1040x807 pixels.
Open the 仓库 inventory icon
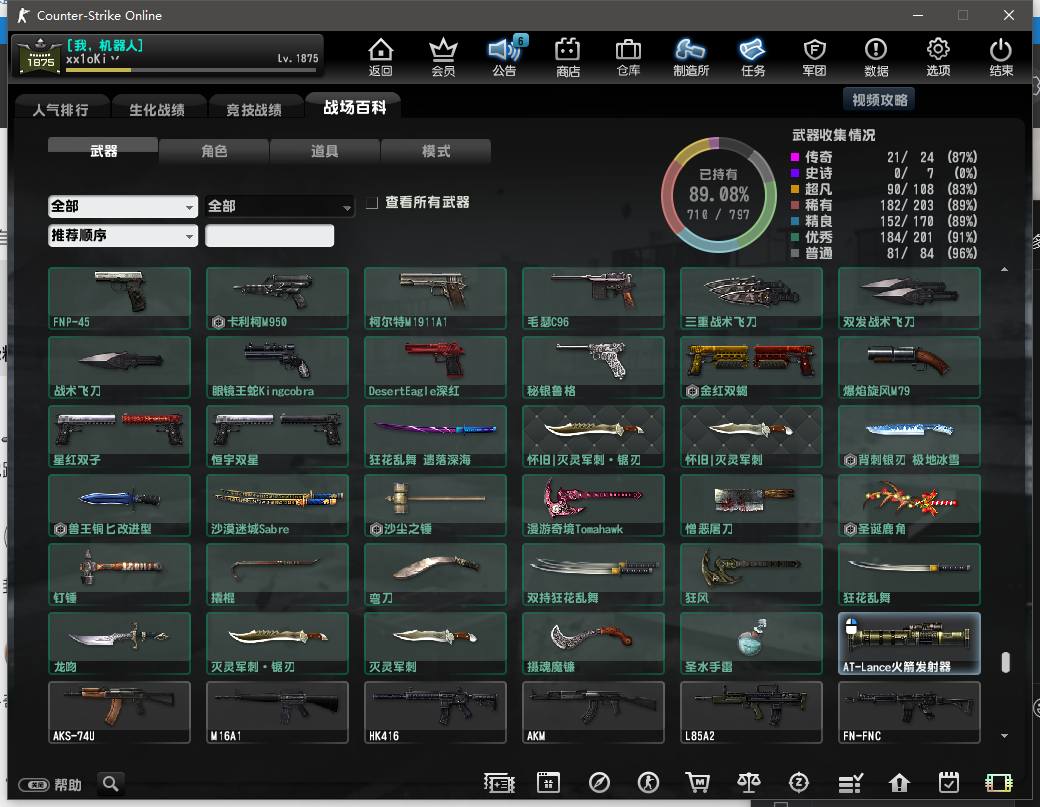pos(628,57)
